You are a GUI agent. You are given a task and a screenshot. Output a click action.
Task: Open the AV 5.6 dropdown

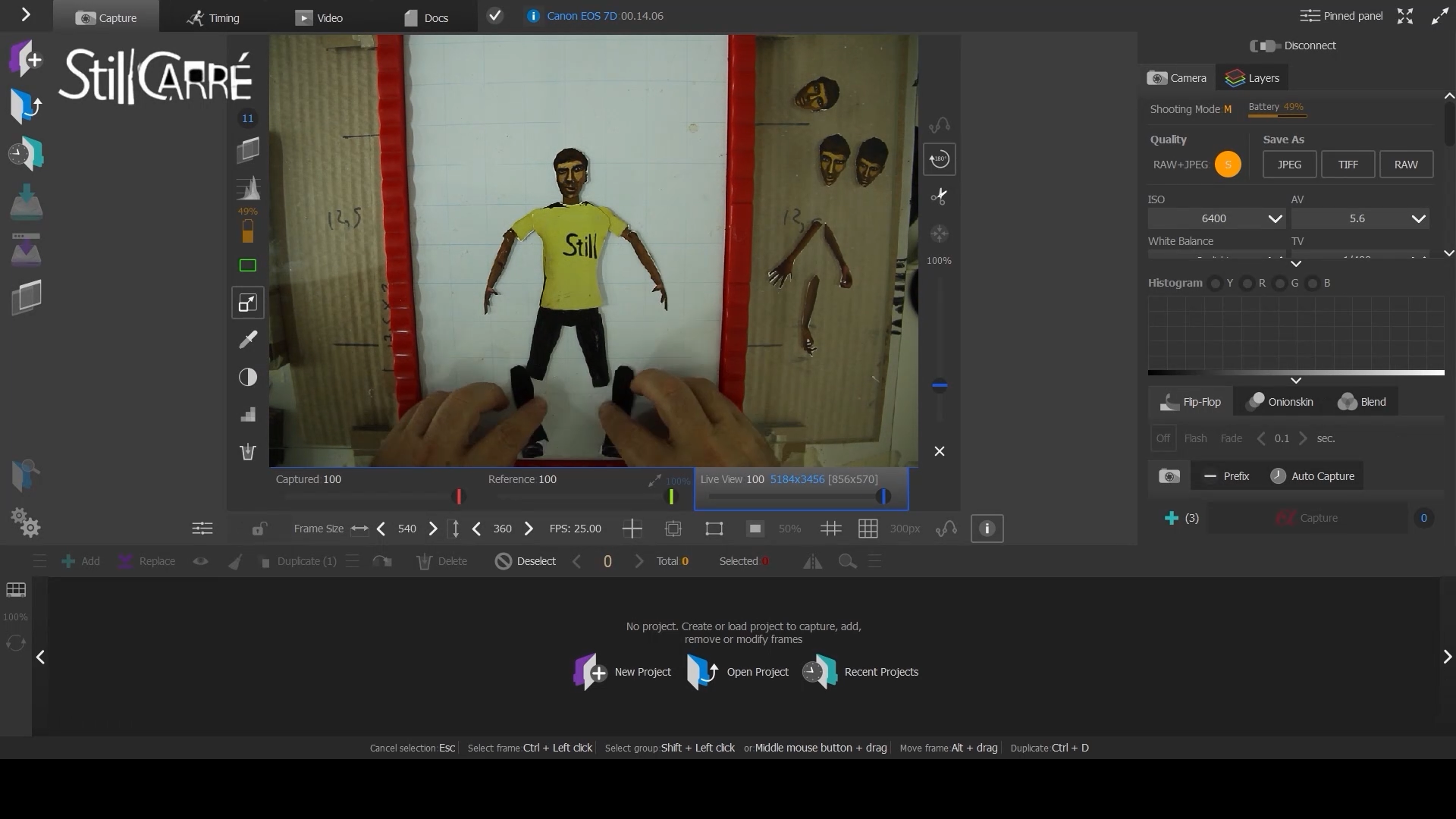[1359, 218]
